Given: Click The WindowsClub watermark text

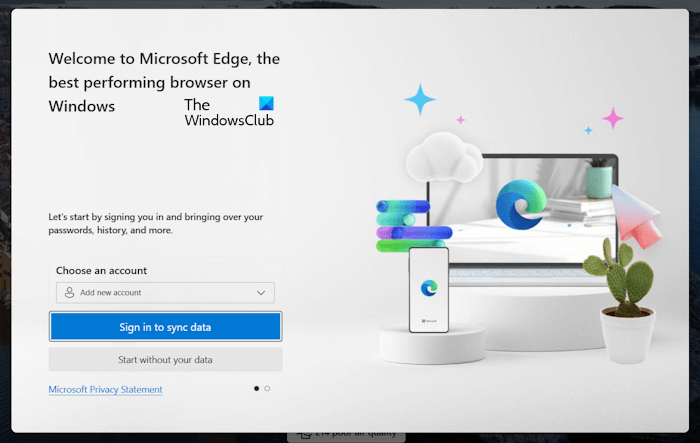Looking at the screenshot, I should [x=229, y=112].
